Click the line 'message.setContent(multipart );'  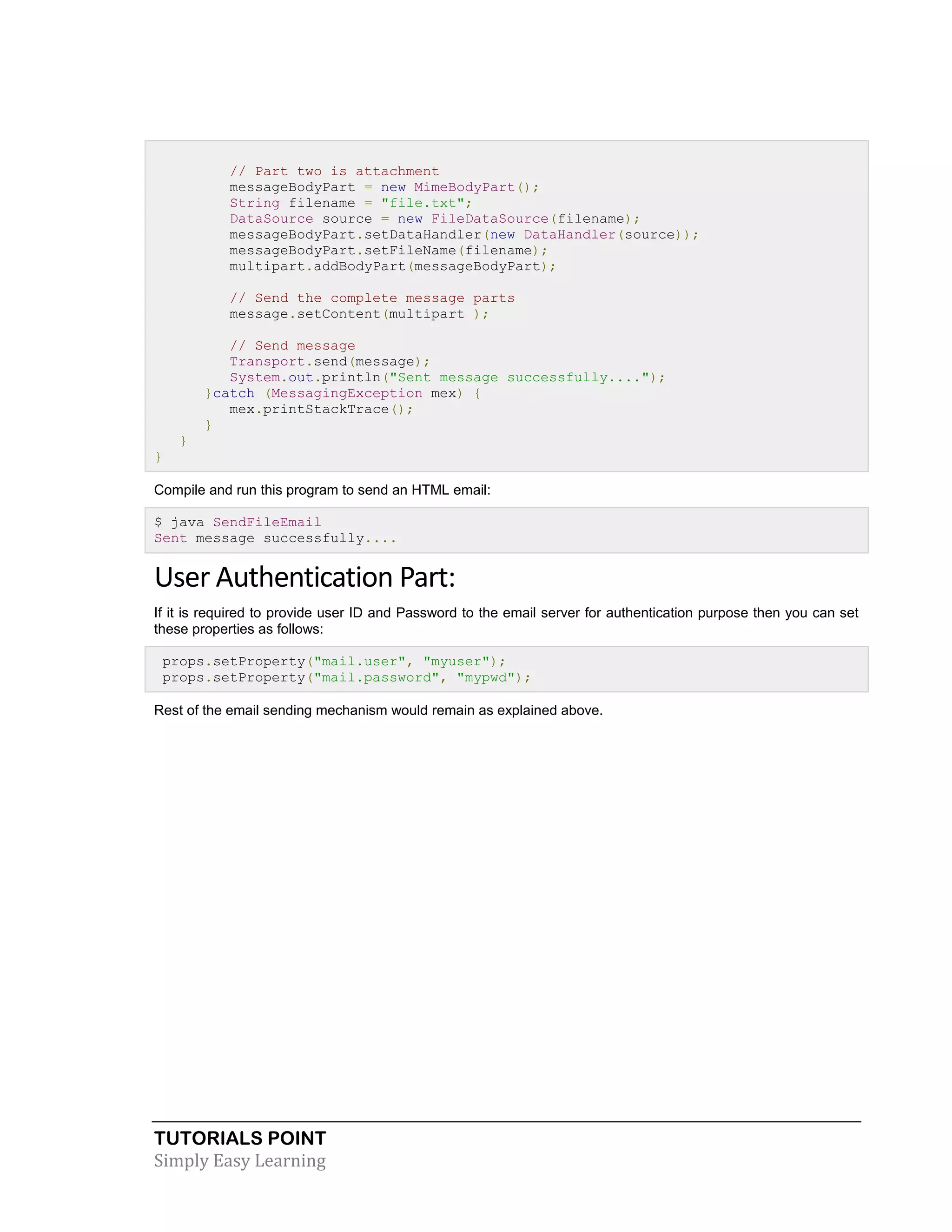click(x=359, y=314)
